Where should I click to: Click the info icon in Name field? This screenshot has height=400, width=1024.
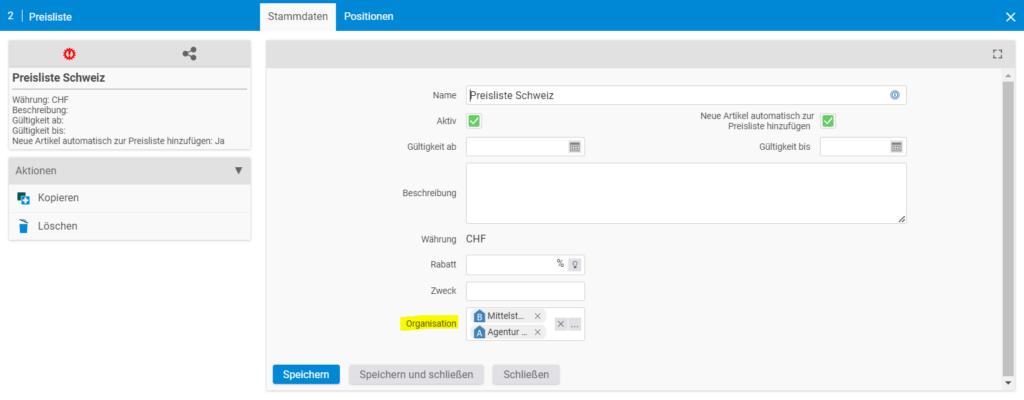[x=895, y=95]
